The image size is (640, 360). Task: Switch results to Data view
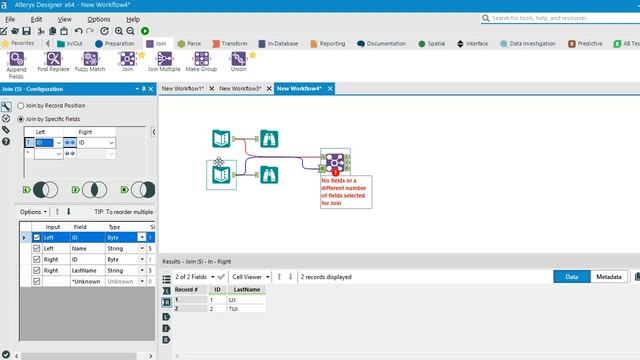click(572, 277)
